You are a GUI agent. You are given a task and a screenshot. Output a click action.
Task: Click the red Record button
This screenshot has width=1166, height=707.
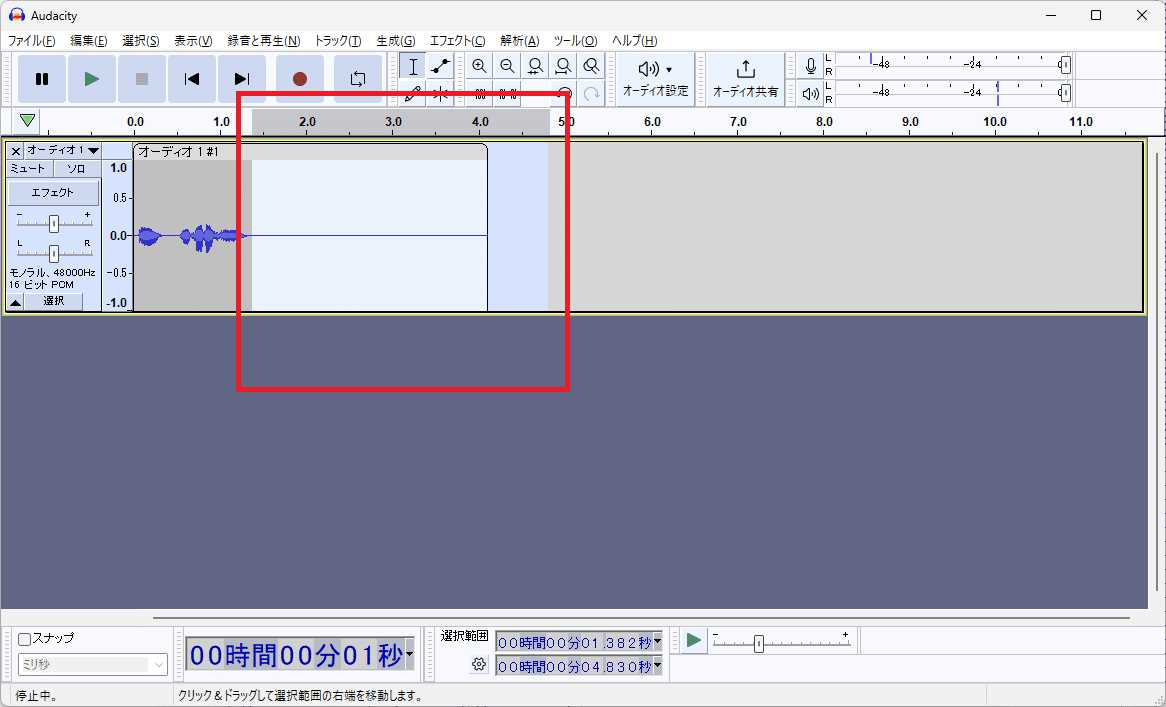point(300,79)
